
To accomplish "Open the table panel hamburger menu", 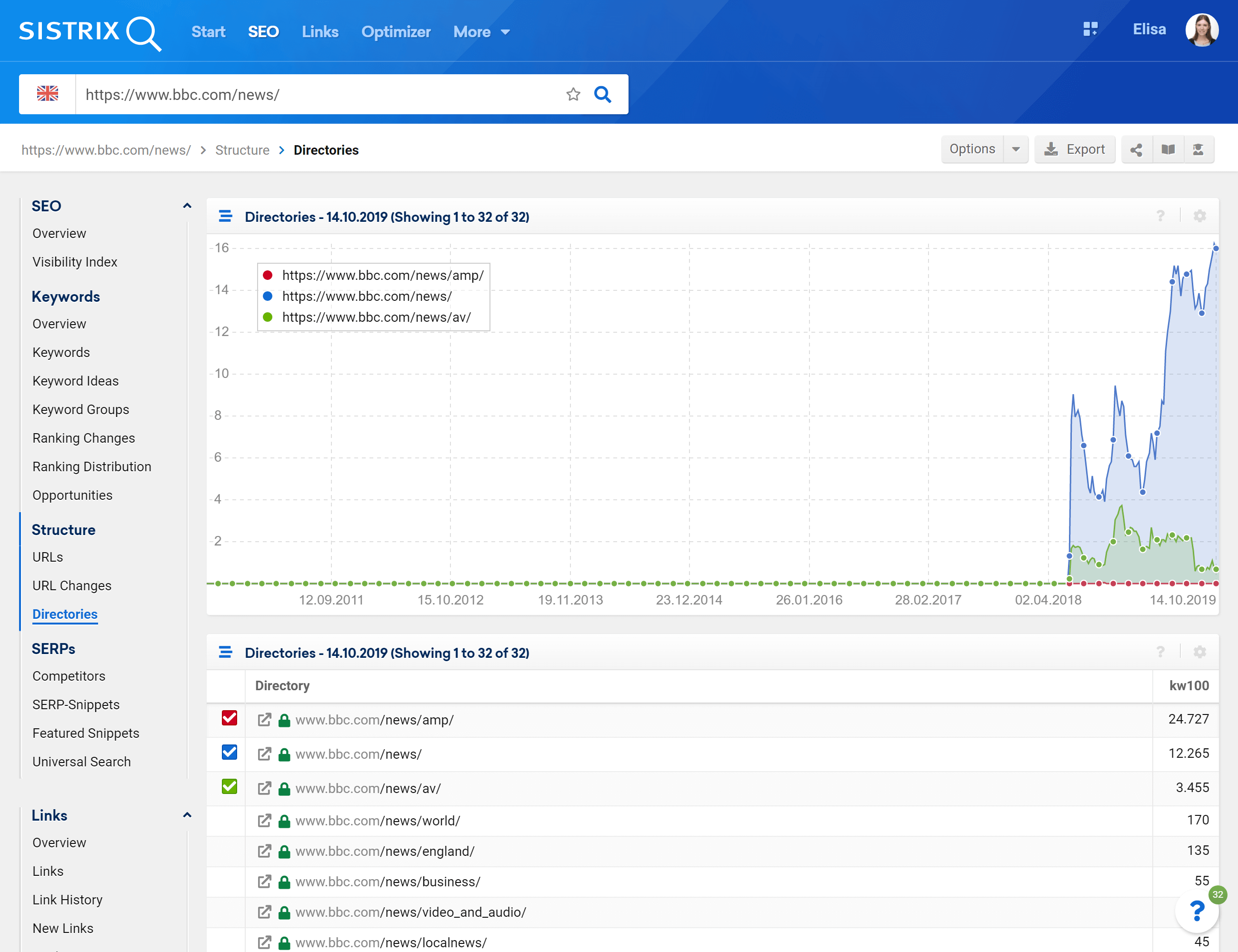I will (226, 652).
